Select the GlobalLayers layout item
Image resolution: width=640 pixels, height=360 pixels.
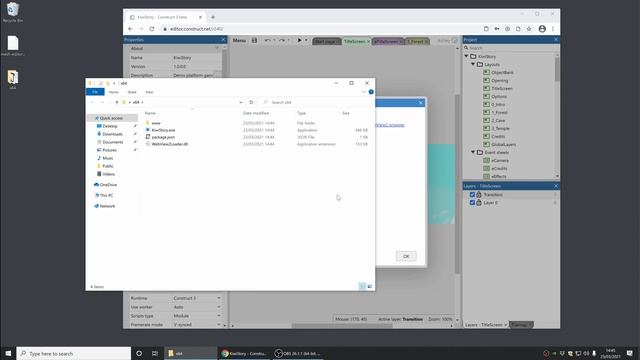click(x=503, y=144)
